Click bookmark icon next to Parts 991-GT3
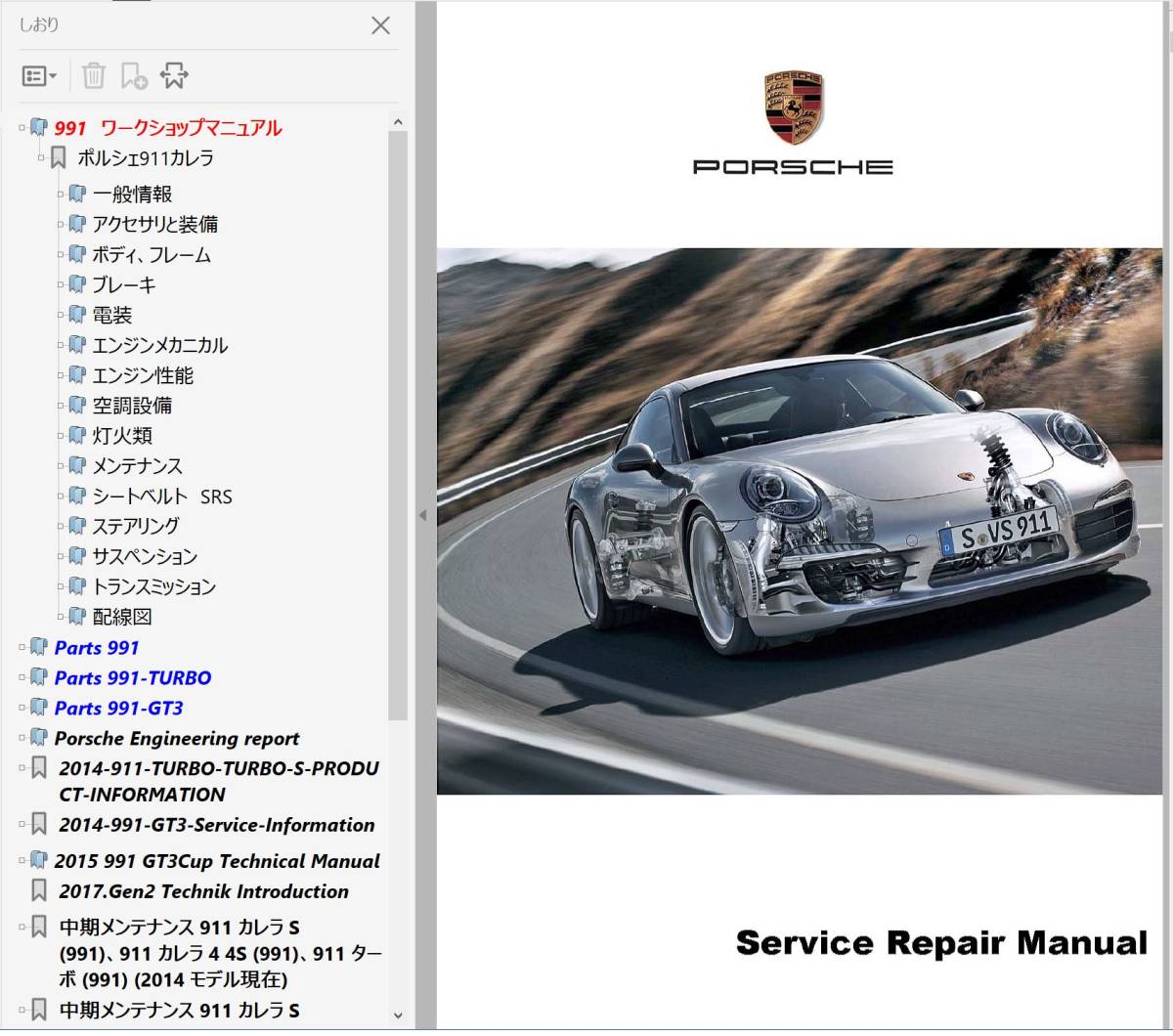This screenshot has width=1173, height=1036. [x=39, y=708]
